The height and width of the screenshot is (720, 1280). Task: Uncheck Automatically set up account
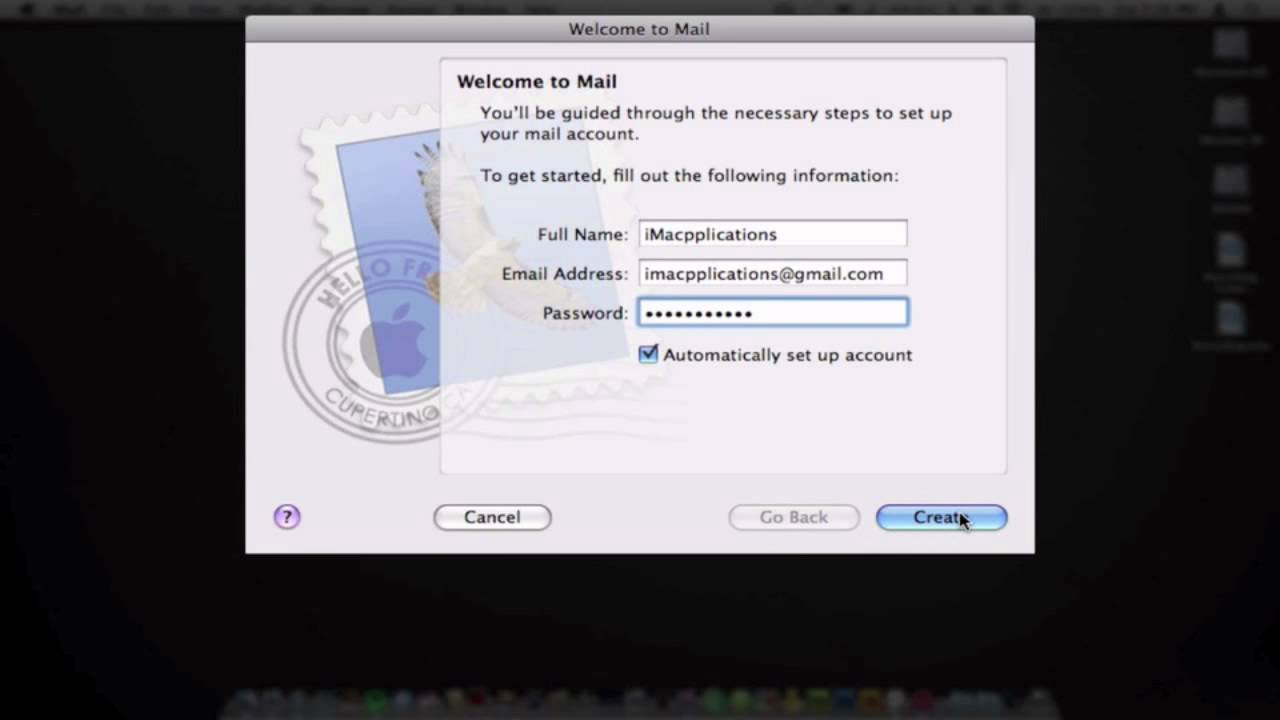click(x=648, y=354)
